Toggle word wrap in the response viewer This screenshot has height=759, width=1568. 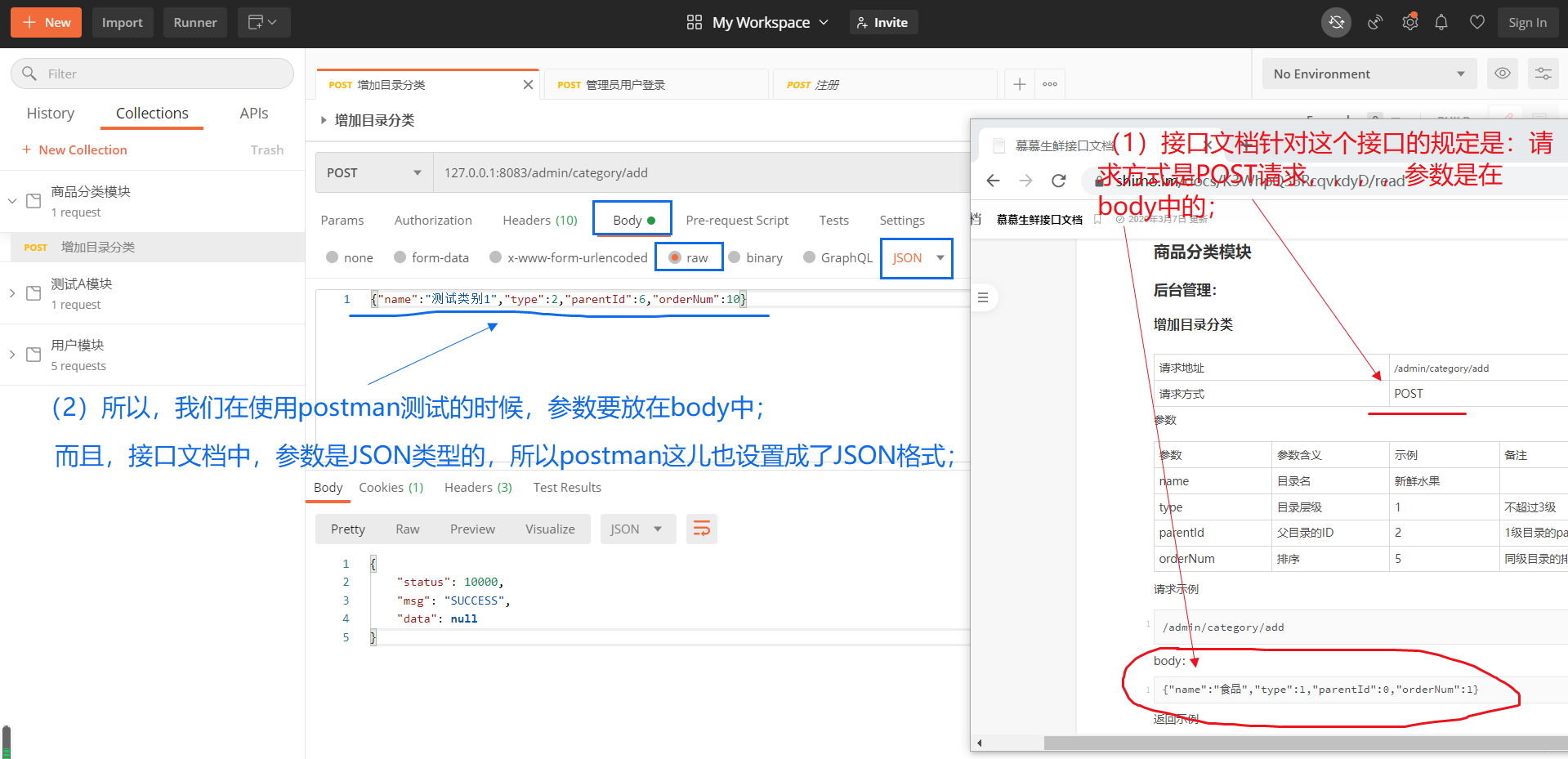701,529
